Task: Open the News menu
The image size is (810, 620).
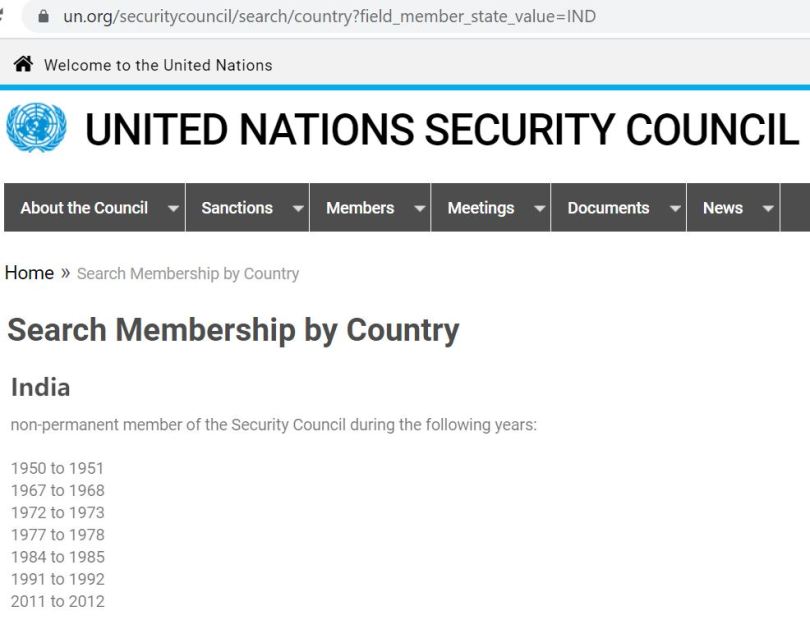Action: point(723,208)
